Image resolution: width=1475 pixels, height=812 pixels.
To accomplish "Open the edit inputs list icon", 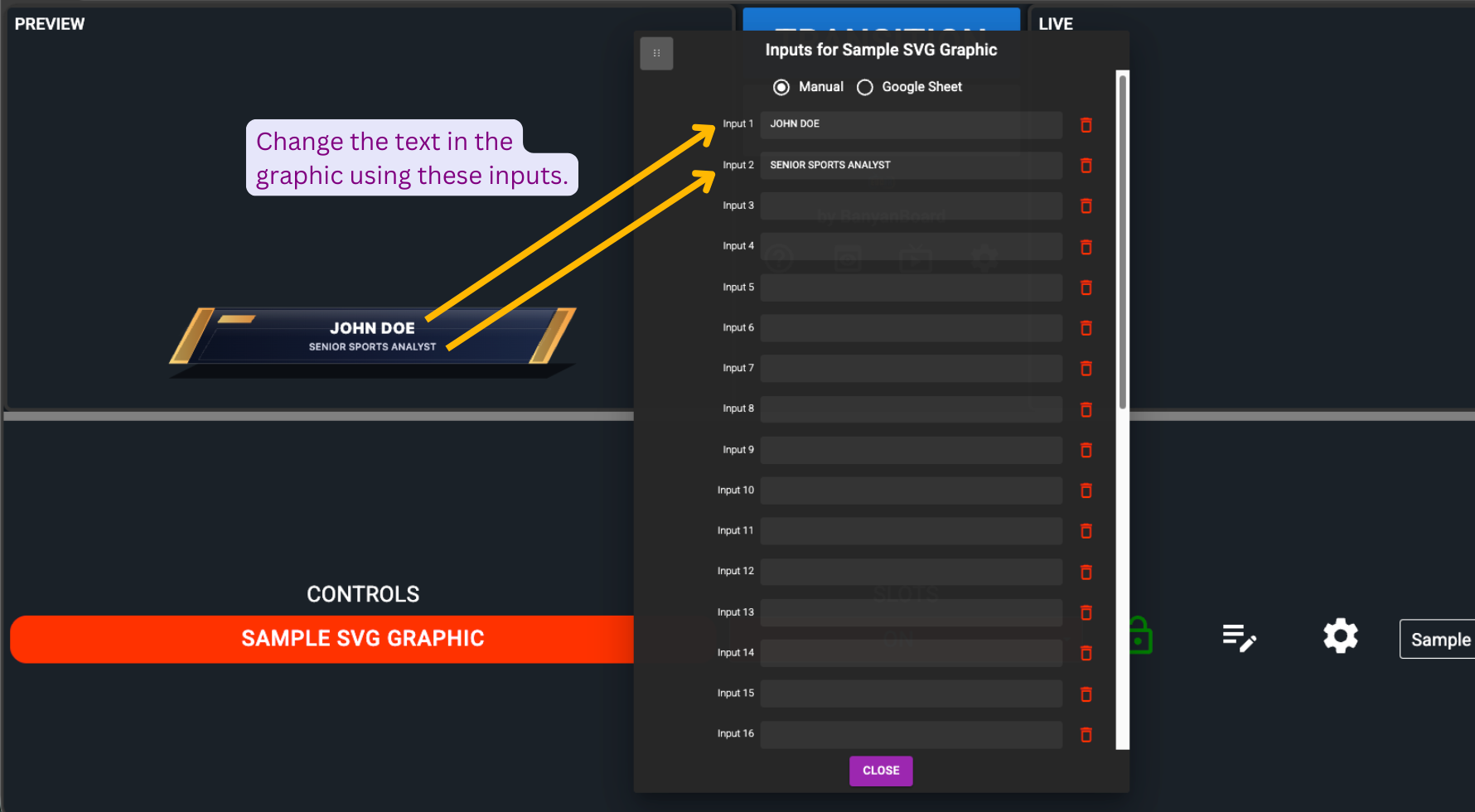I will [1239, 638].
